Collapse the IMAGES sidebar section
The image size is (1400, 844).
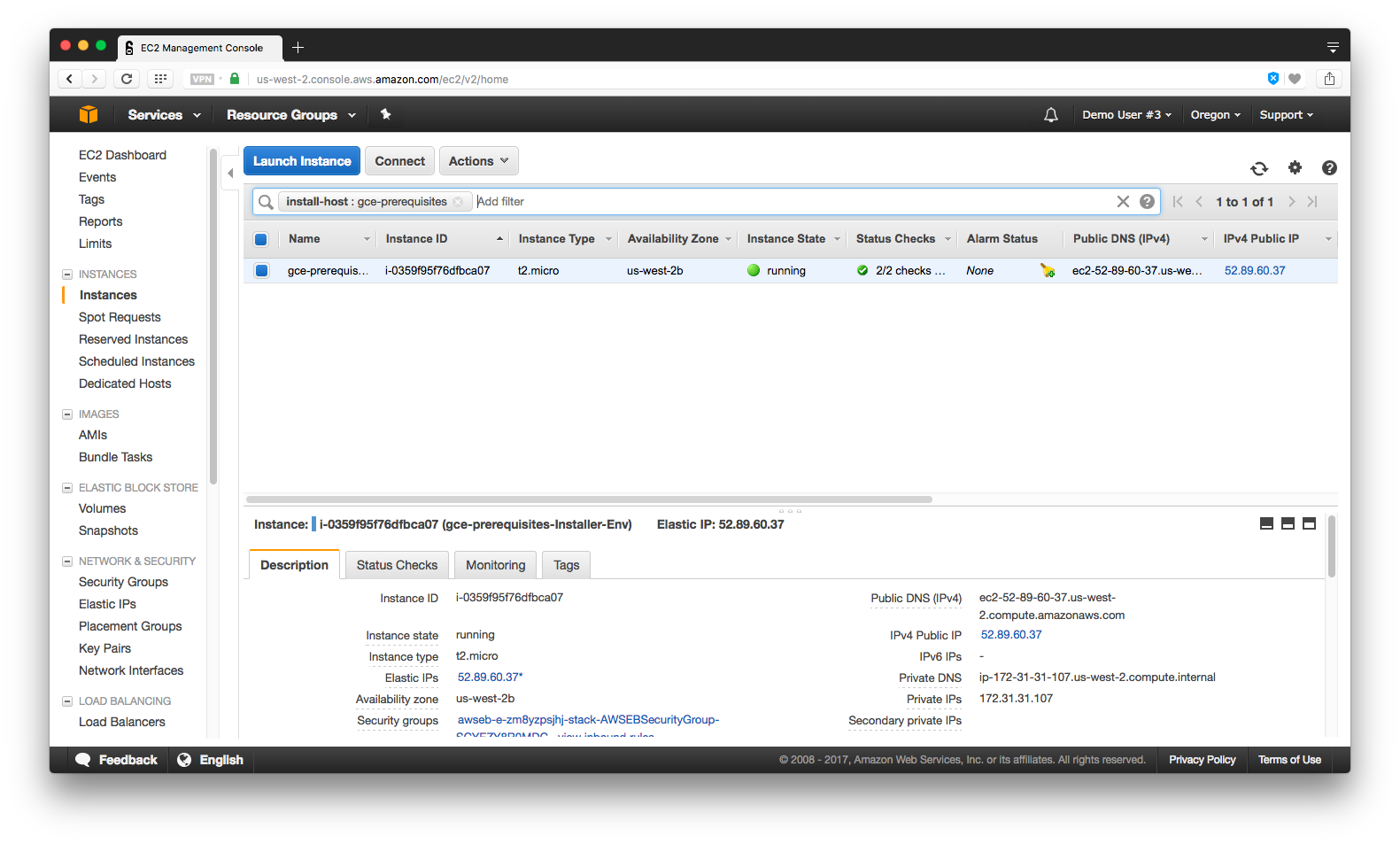67,414
